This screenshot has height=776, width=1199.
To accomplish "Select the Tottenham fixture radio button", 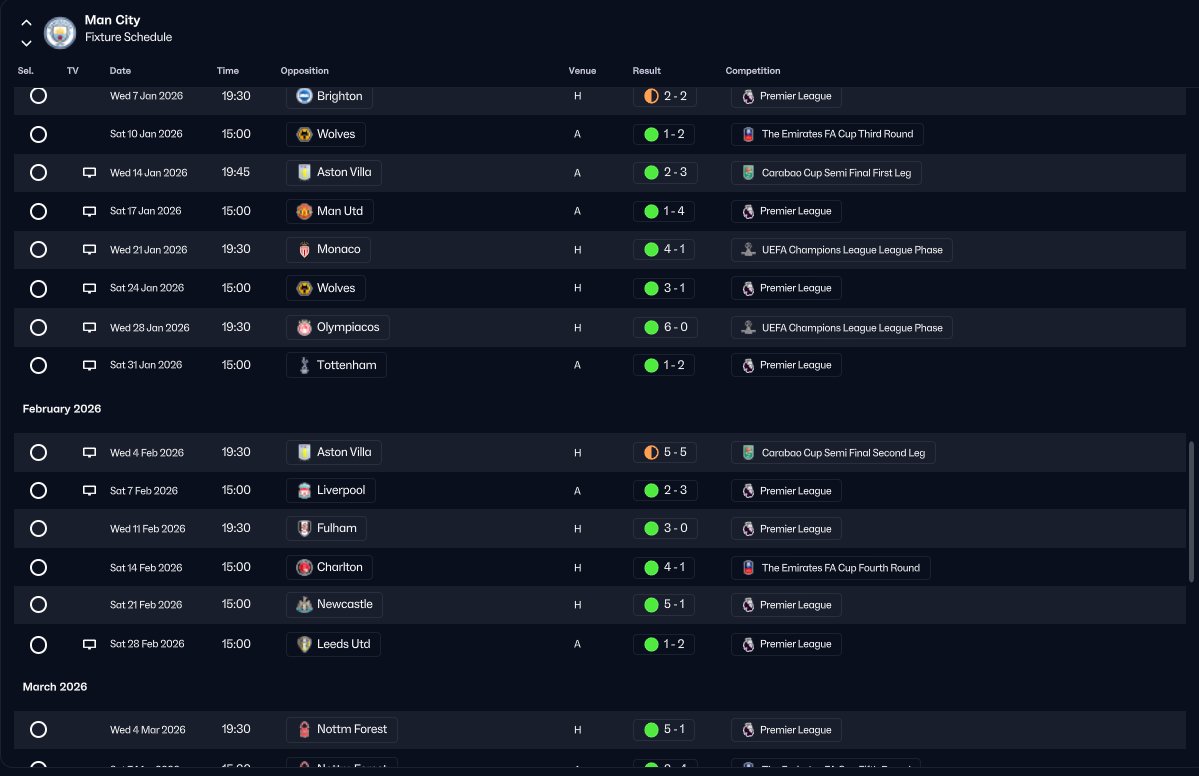I will [x=38, y=365].
